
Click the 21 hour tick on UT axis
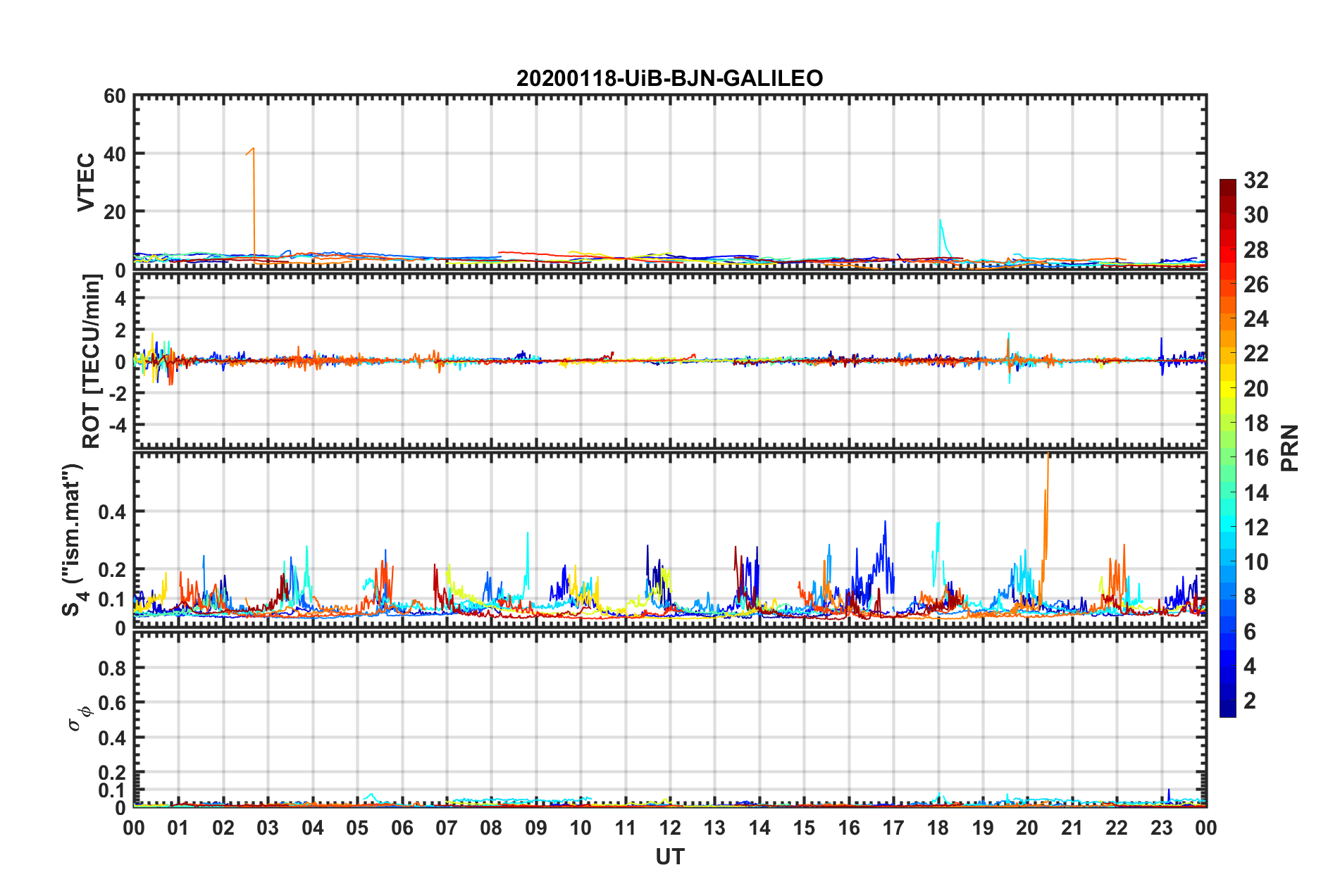[x=1072, y=828]
